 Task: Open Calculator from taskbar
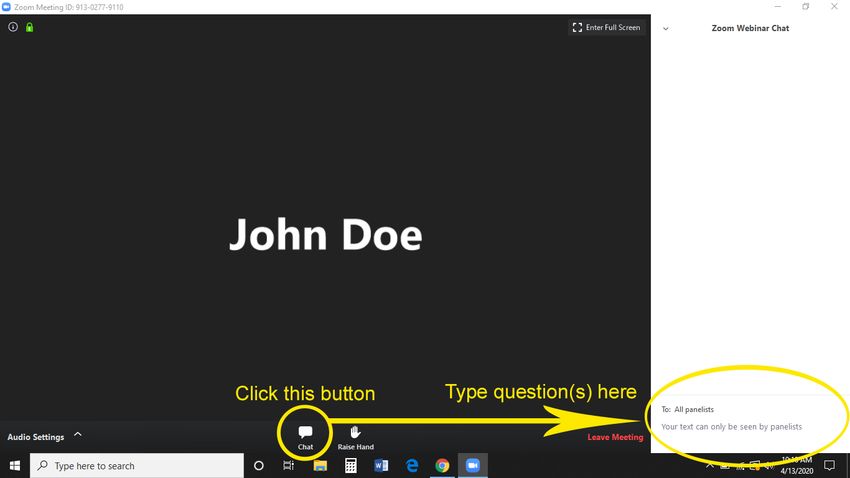[351, 466]
